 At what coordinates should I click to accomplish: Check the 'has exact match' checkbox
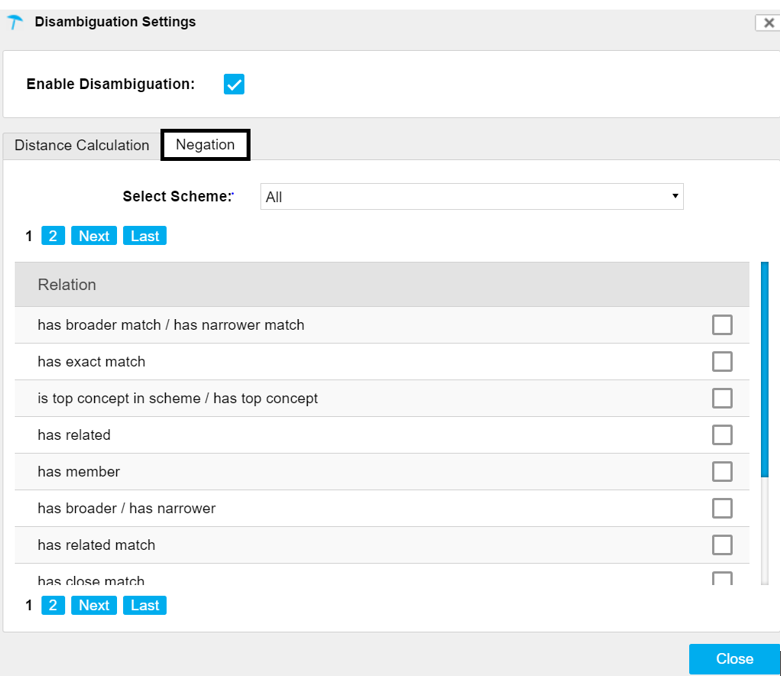coord(722,362)
